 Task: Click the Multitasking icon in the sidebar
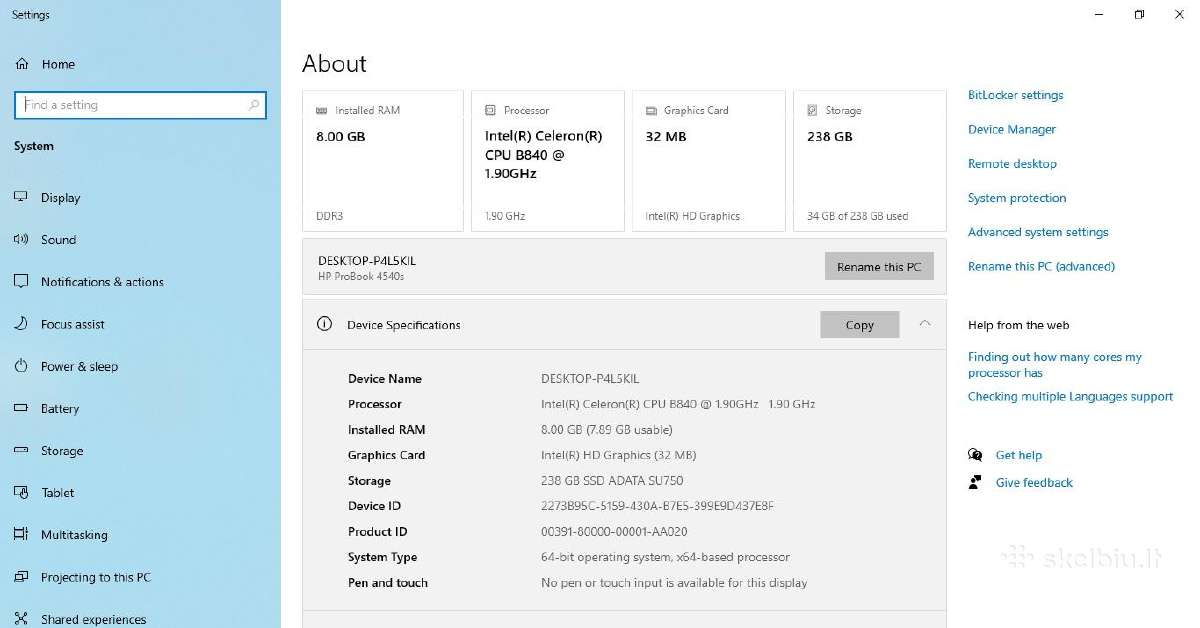point(21,535)
